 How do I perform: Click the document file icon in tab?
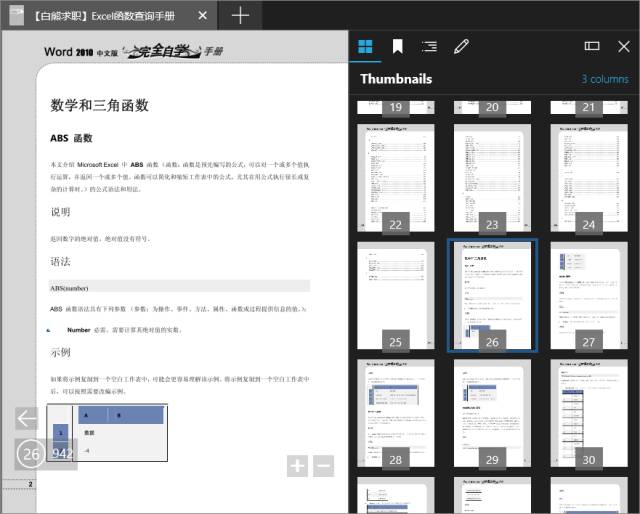[16, 16]
